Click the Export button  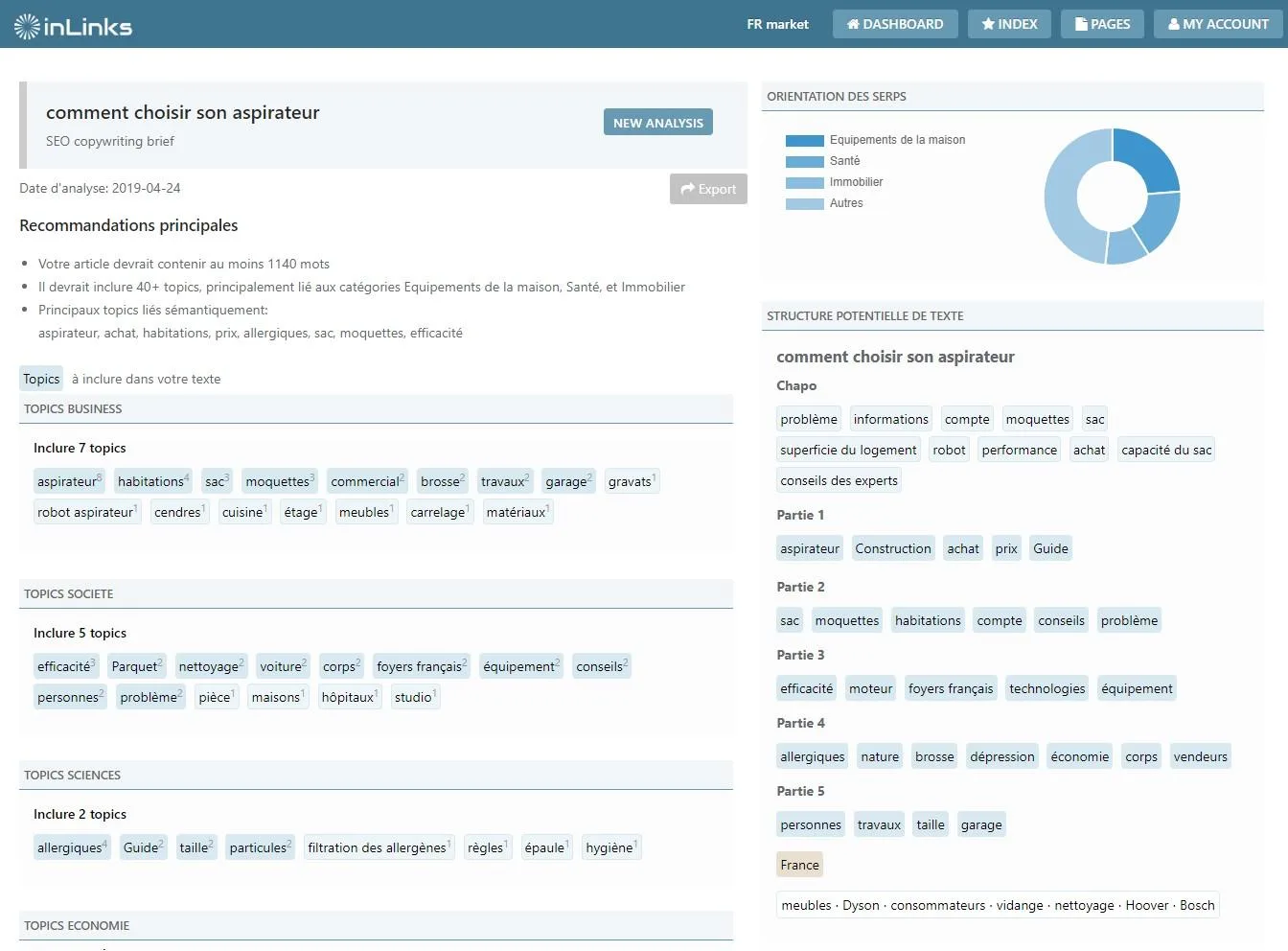708,189
